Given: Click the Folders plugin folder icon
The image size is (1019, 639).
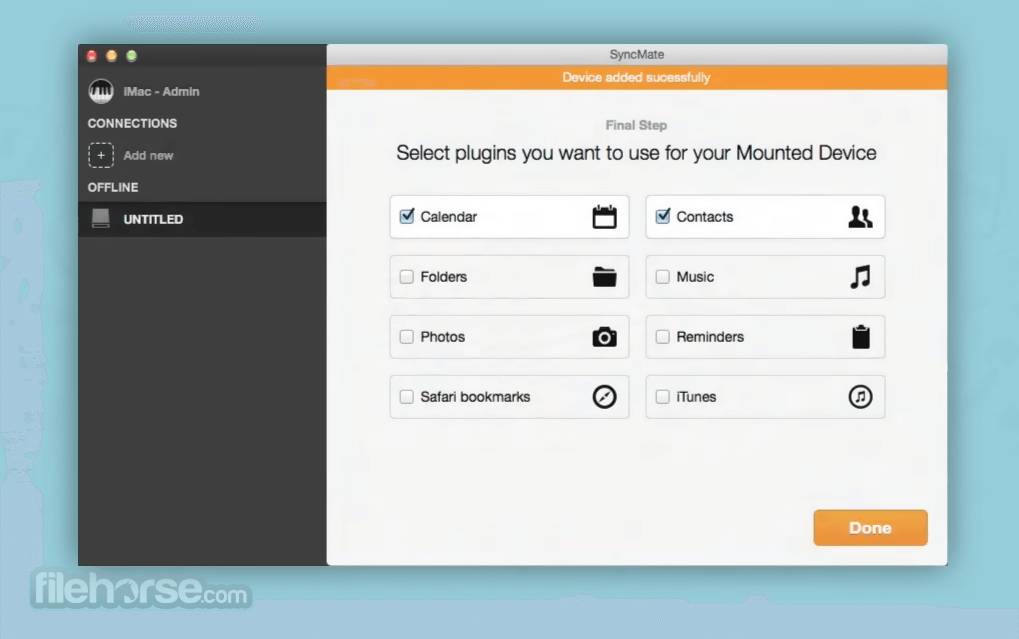Looking at the screenshot, I should pyautogui.click(x=604, y=277).
